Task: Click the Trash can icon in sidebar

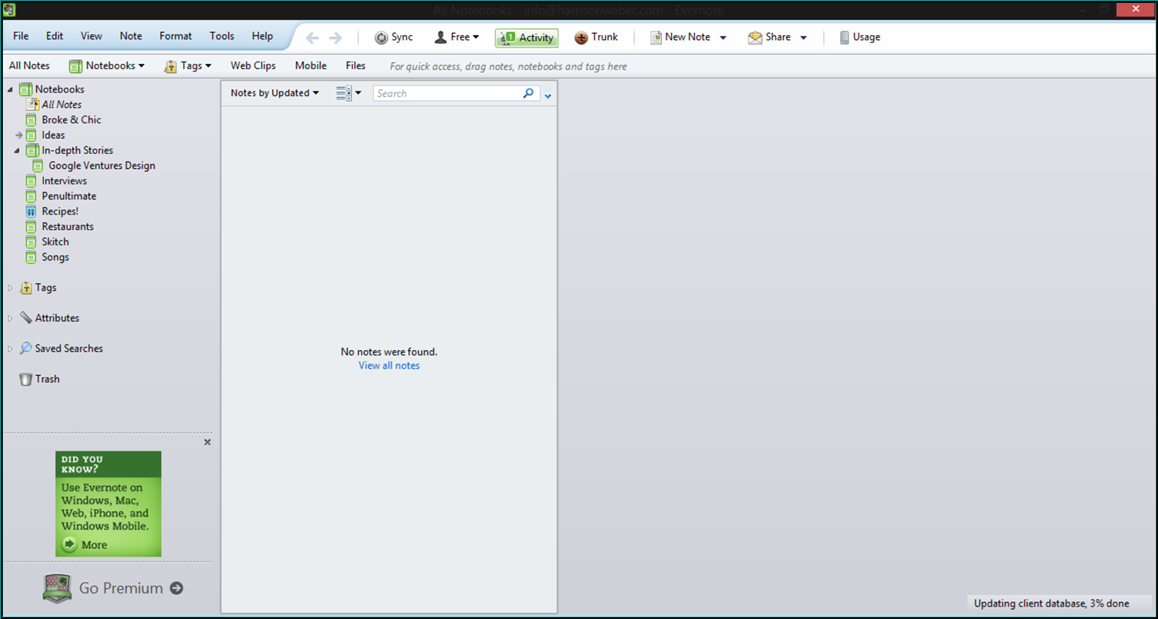Action: (x=26, y=379)
